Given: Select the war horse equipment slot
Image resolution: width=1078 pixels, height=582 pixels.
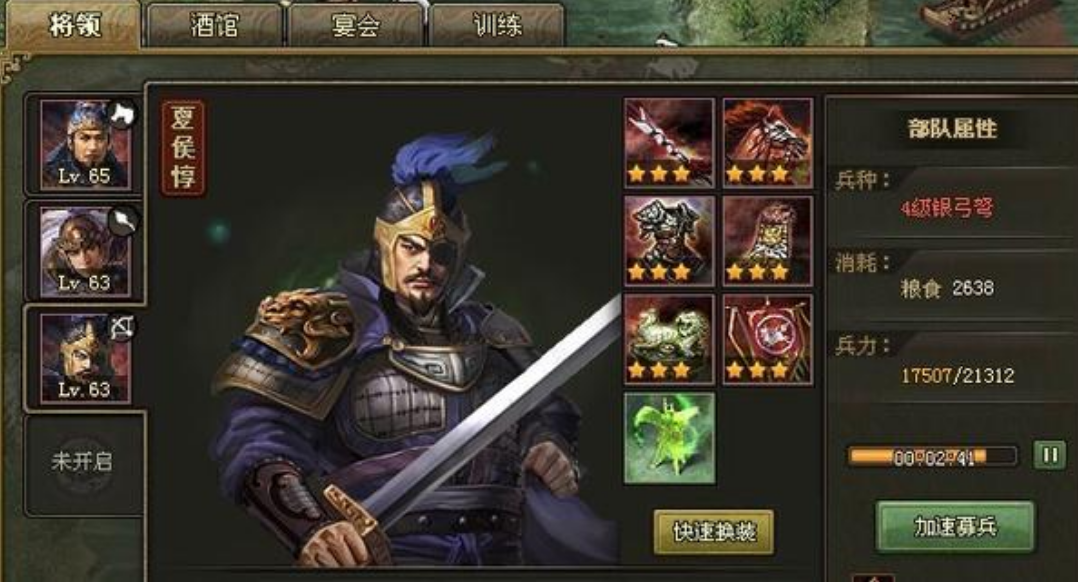Looking at the screenshot, I should pyautogui.click(x=767, y=142).
